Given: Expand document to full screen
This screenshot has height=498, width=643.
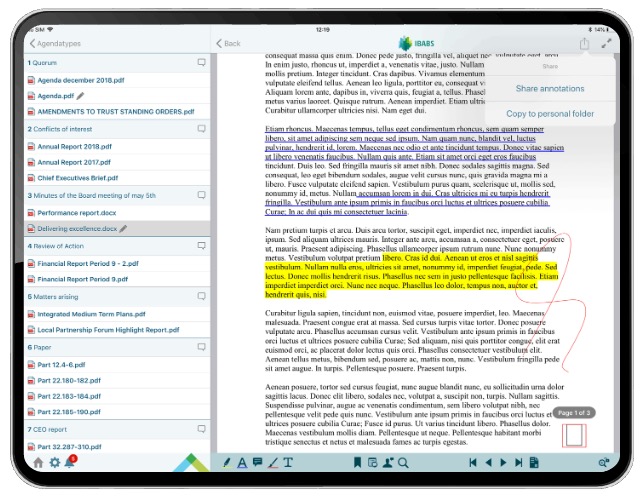Looking at the screenshot, I should (x=607, y=43).
